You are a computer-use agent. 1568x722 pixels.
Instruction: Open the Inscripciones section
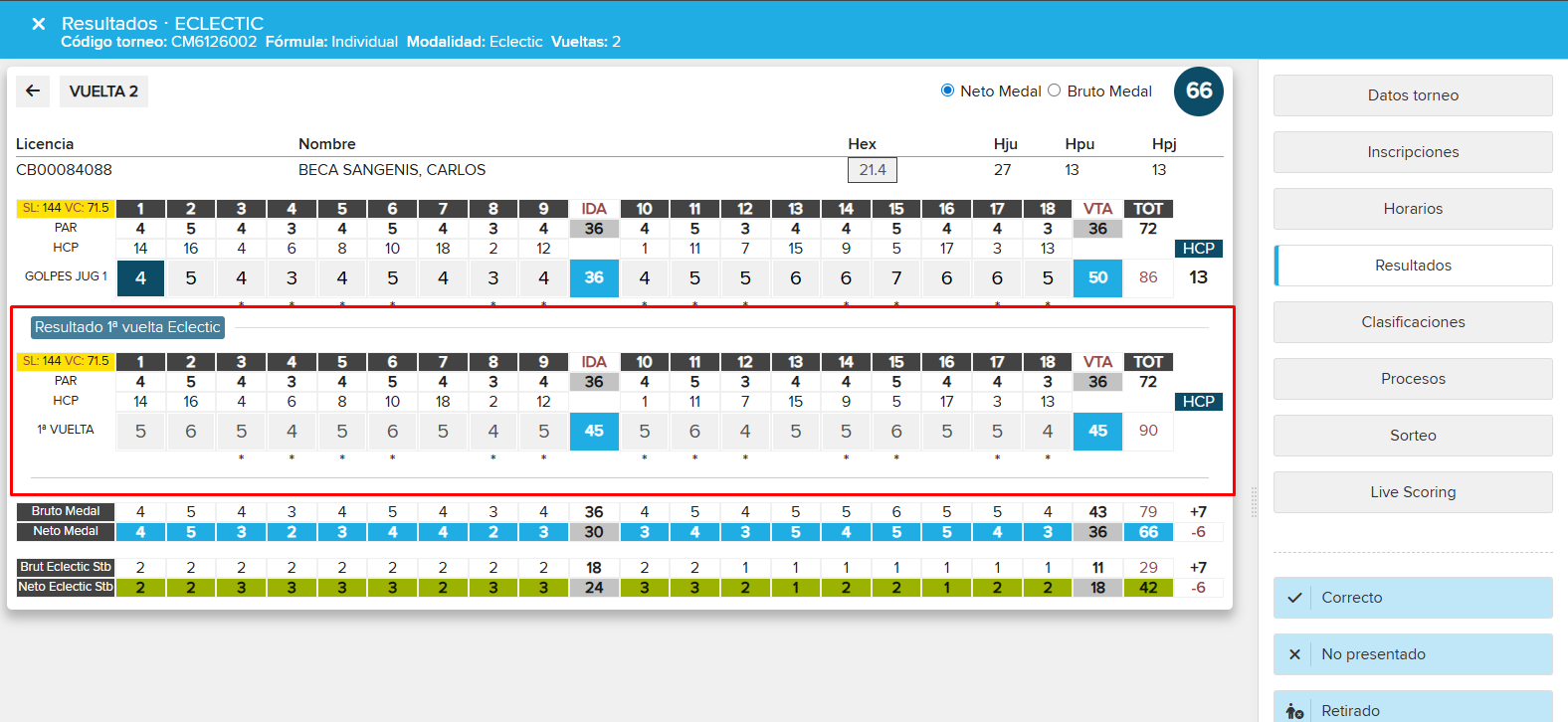click(x=1413, y=152)
